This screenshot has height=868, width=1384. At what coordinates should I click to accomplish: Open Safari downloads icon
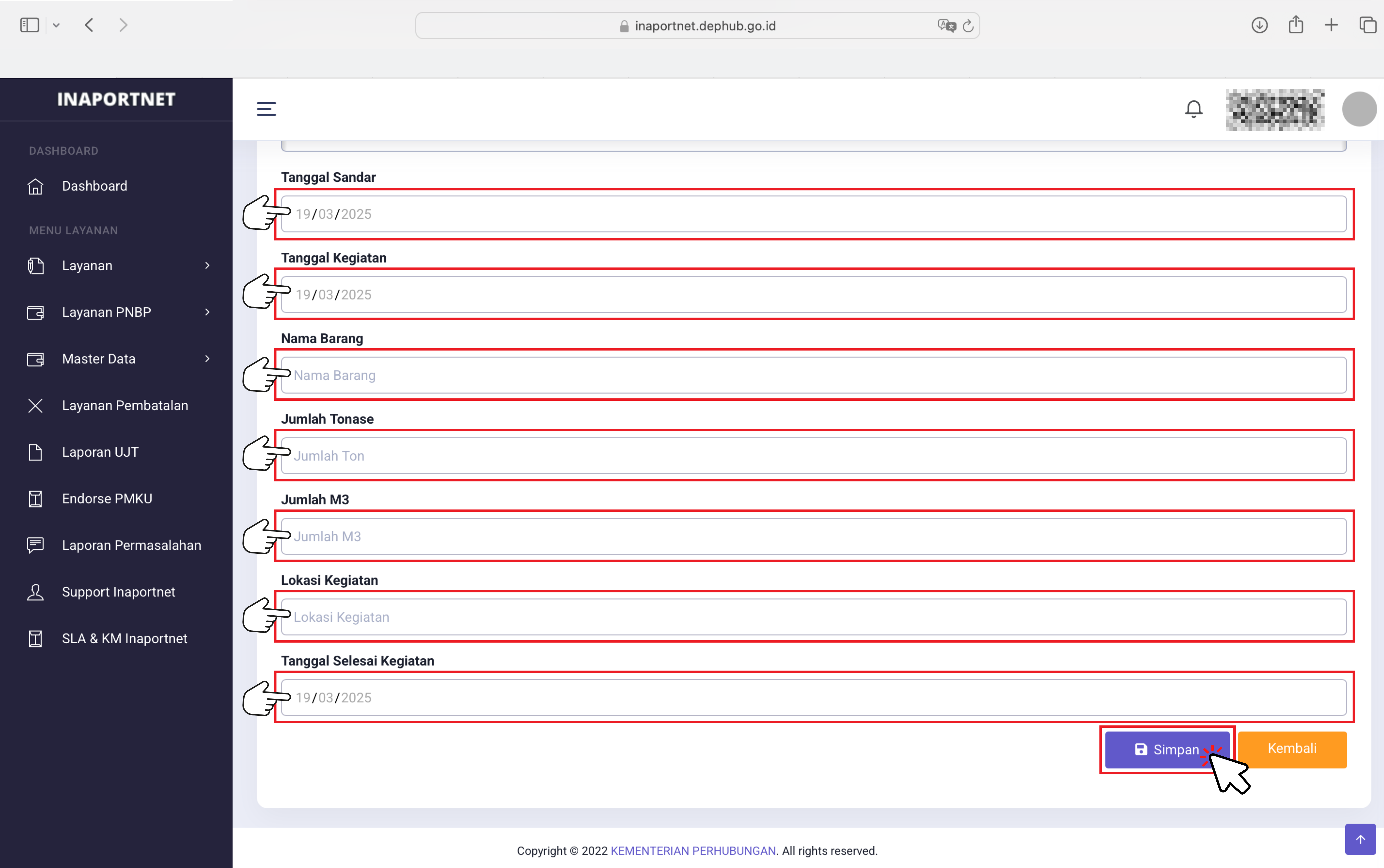pos(1259,25)
